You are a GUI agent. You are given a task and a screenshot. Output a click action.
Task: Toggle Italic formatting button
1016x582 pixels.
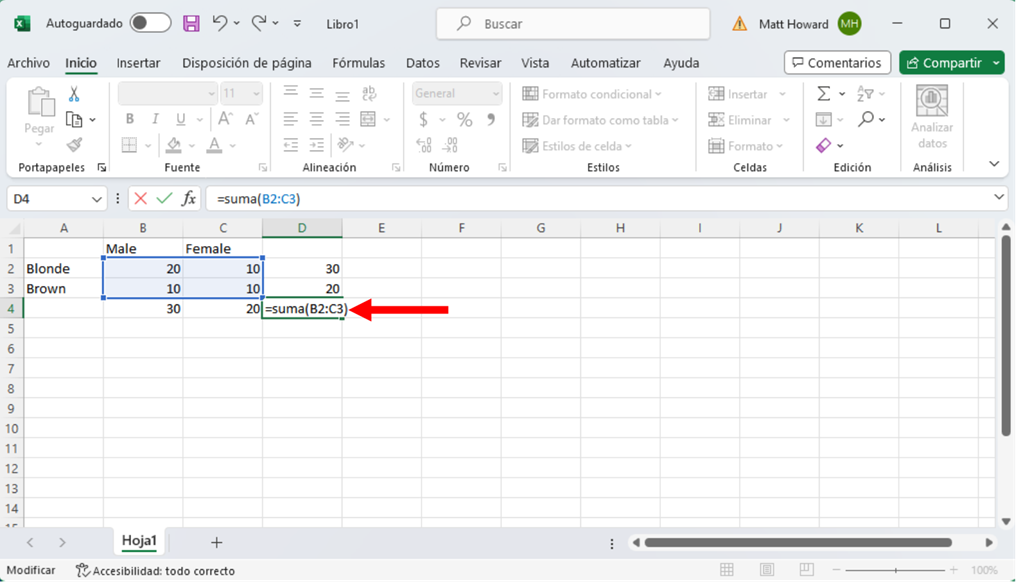point(155,119)
